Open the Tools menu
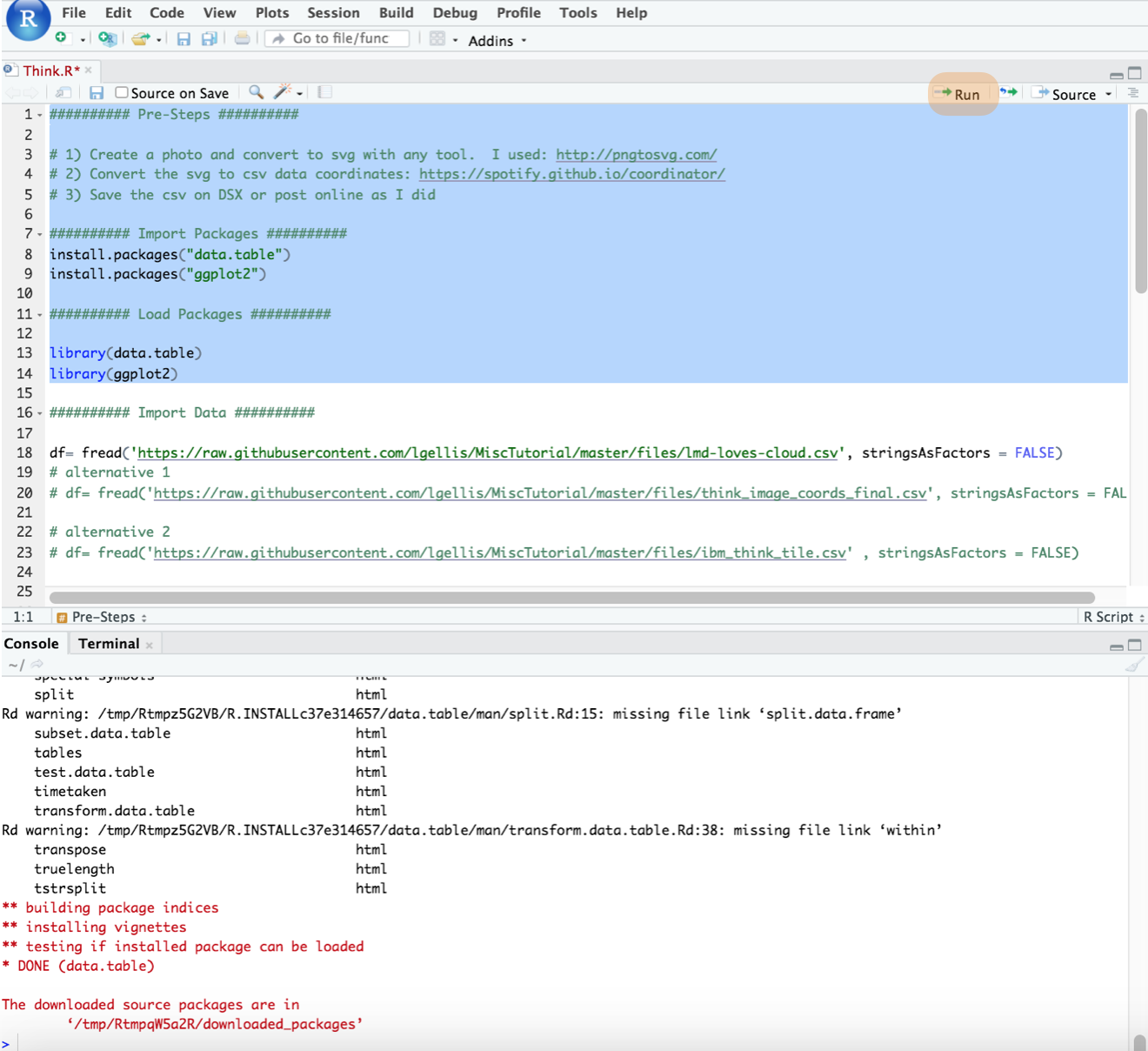The width and height of the screenshot is (1148, 1051). [578, 13]
